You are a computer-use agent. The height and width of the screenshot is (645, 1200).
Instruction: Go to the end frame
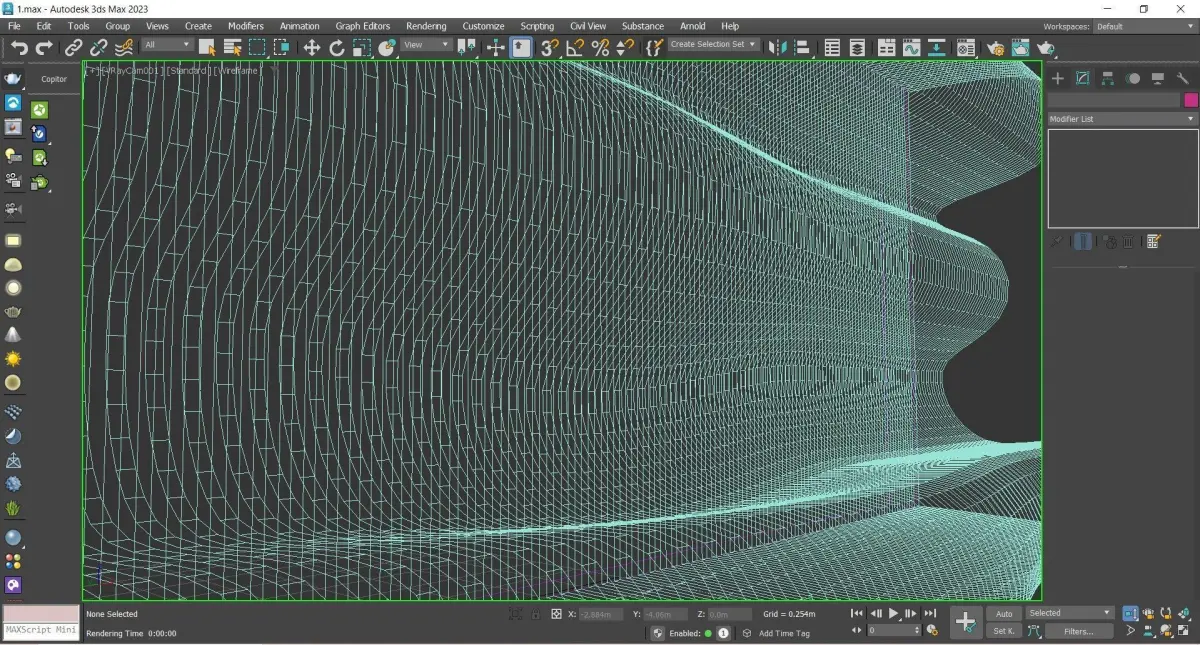(x=930, y=613)
